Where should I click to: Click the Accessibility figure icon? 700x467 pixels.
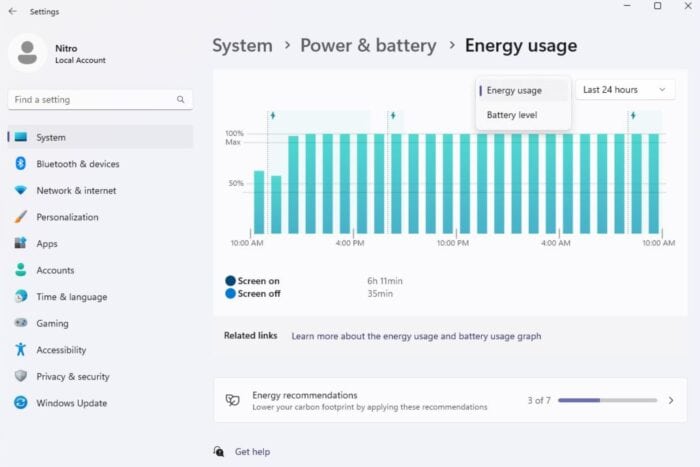[20, 350]
